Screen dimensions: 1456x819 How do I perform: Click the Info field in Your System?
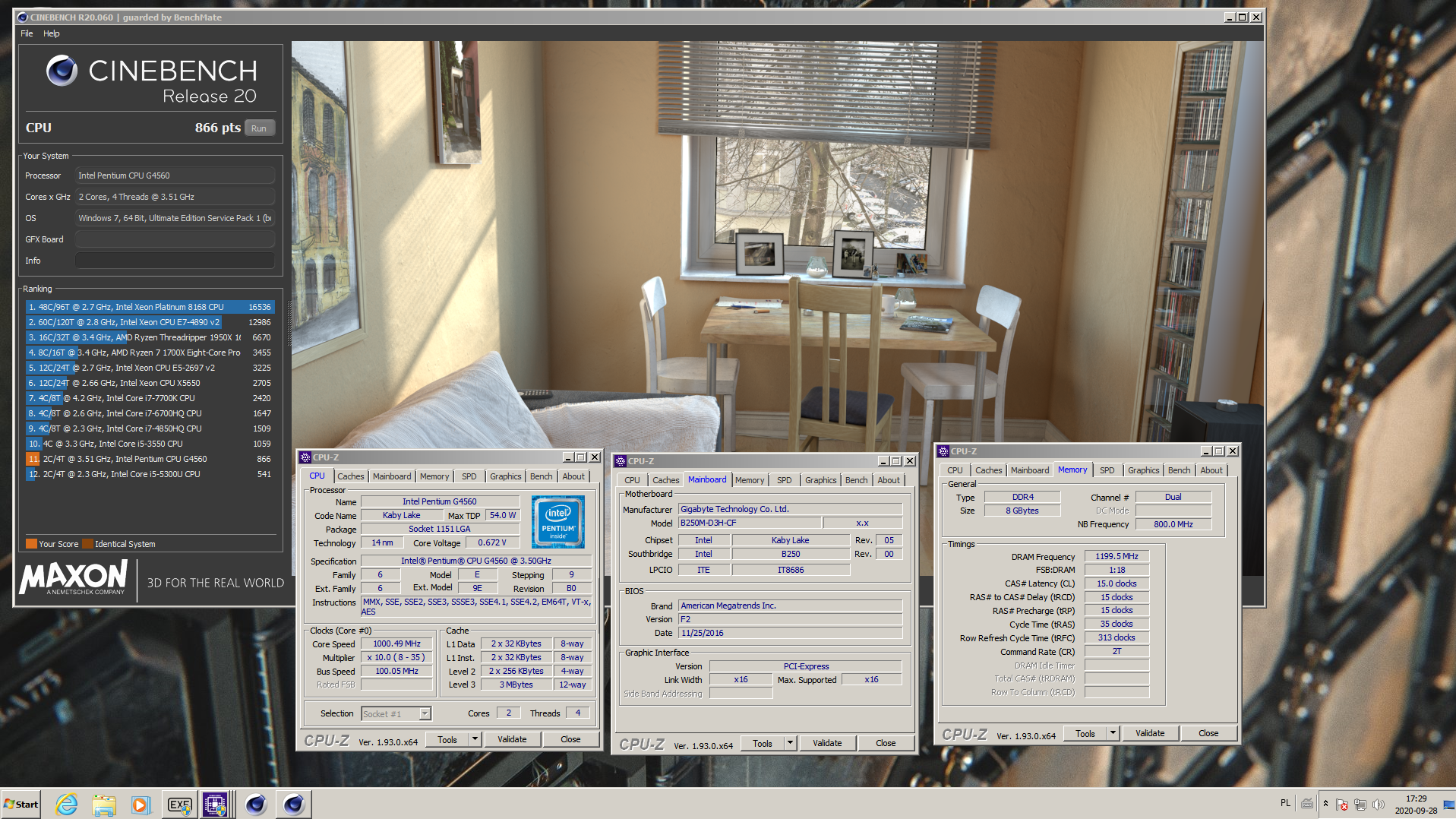tap(175, 261)
